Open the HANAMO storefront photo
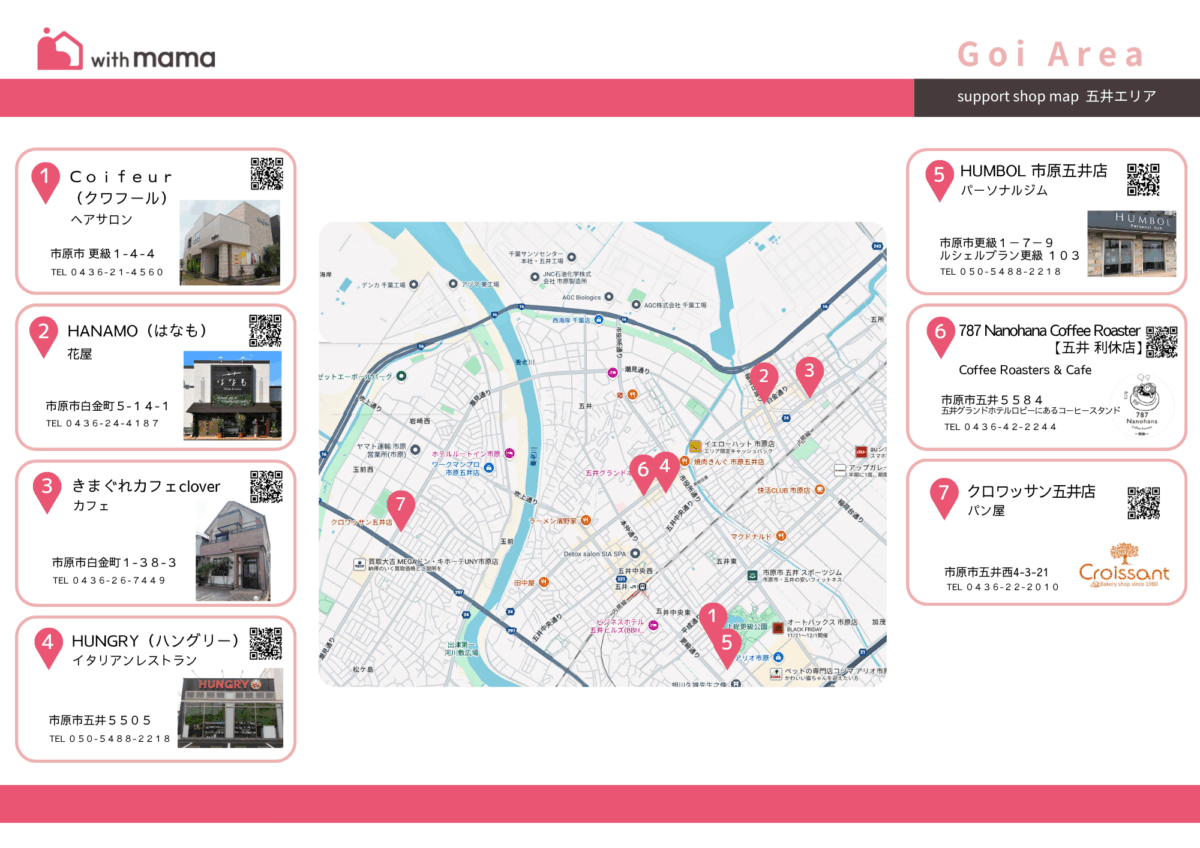 click(x=232, y=395)
